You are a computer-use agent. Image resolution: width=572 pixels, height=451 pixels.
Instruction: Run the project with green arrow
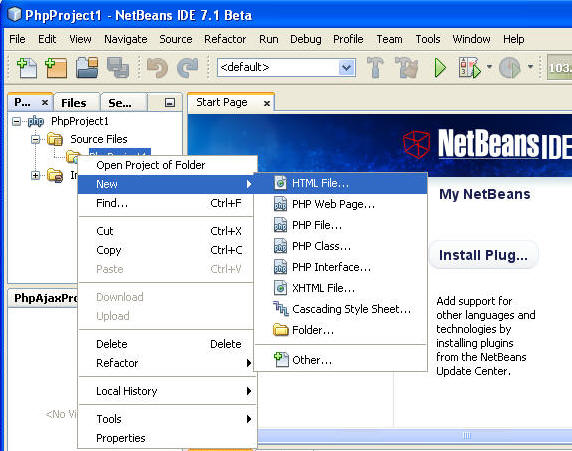pyautogui.click(x=440, y=68)
